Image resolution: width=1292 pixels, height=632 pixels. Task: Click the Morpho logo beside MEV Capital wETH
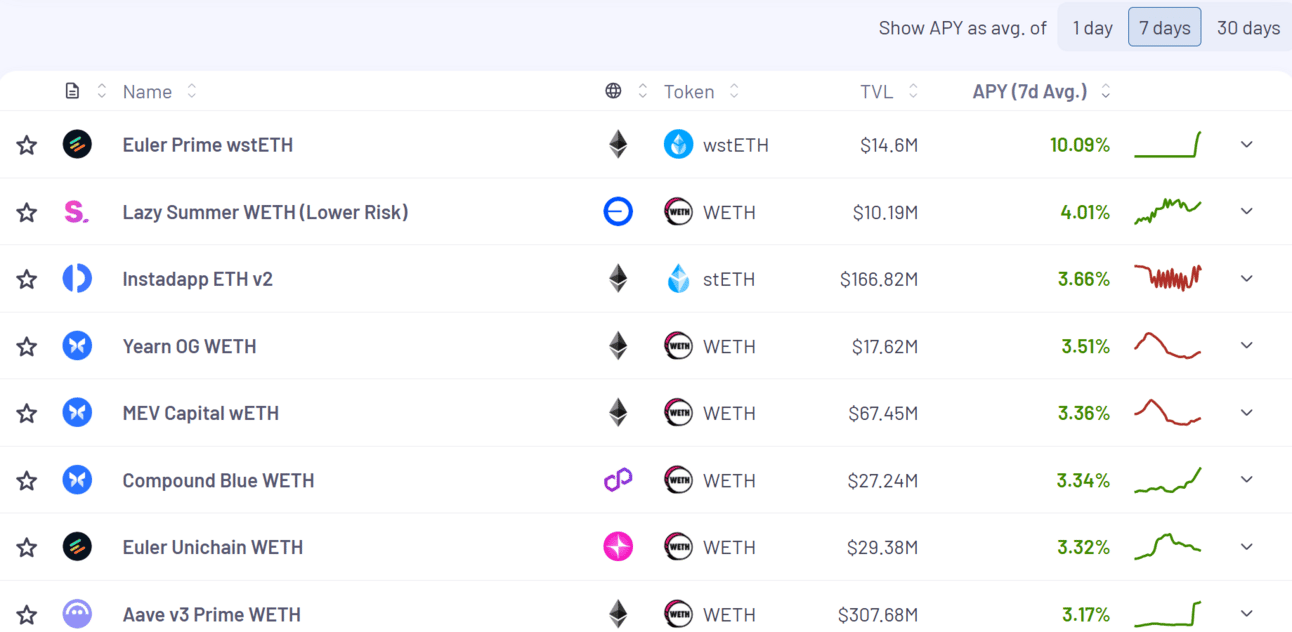[77, 412]
